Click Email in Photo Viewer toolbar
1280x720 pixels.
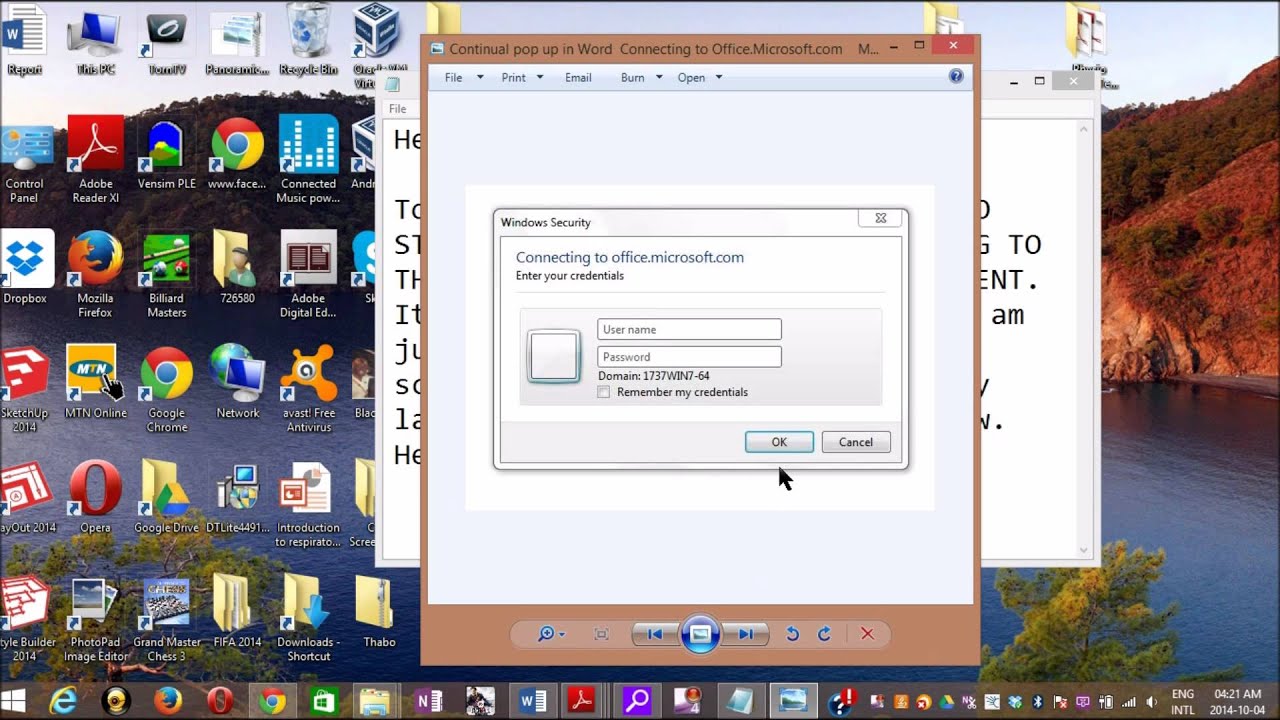[578, 77]
